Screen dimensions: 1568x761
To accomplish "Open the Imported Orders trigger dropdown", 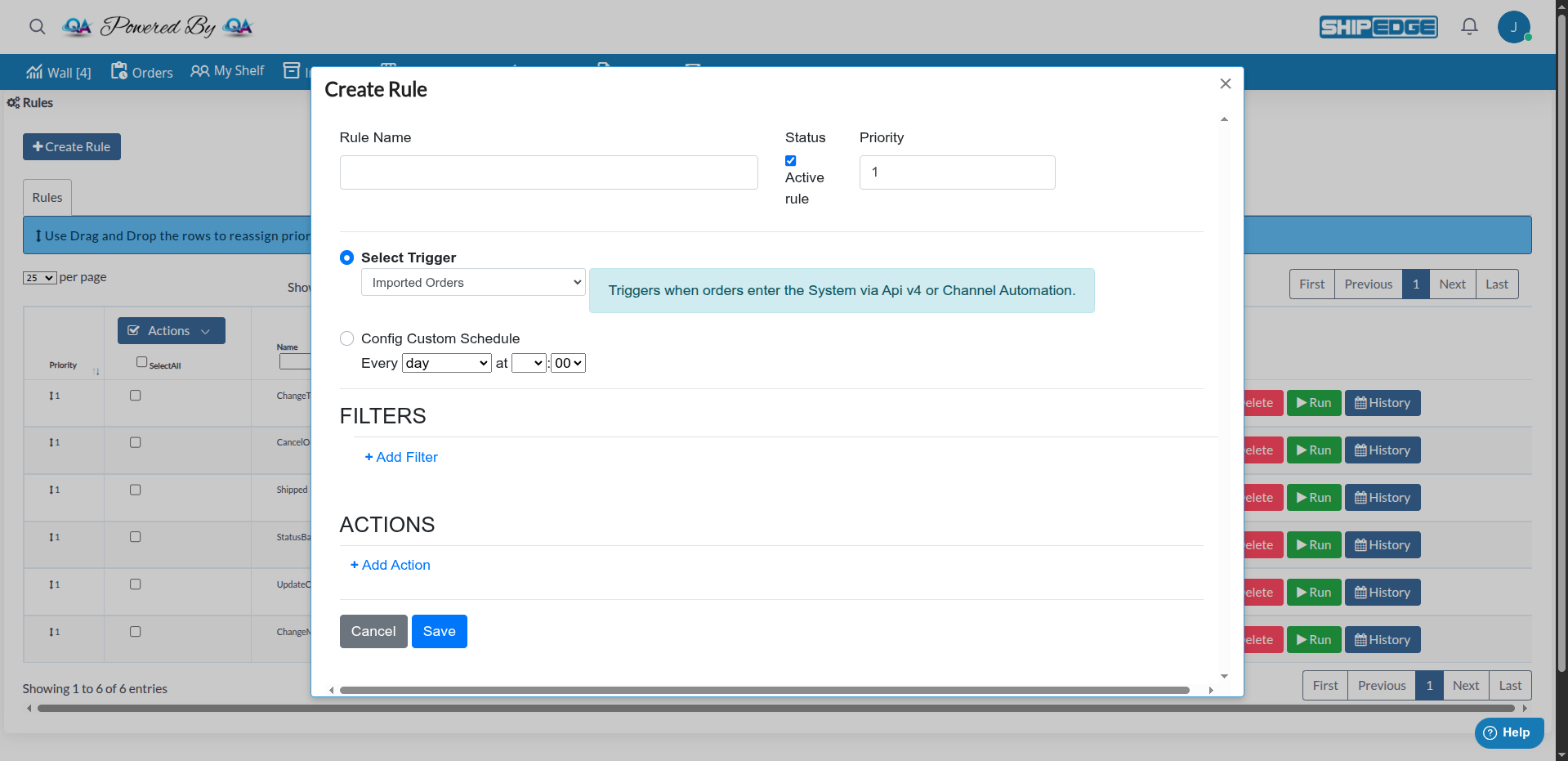I will click(x=473, y=283).
